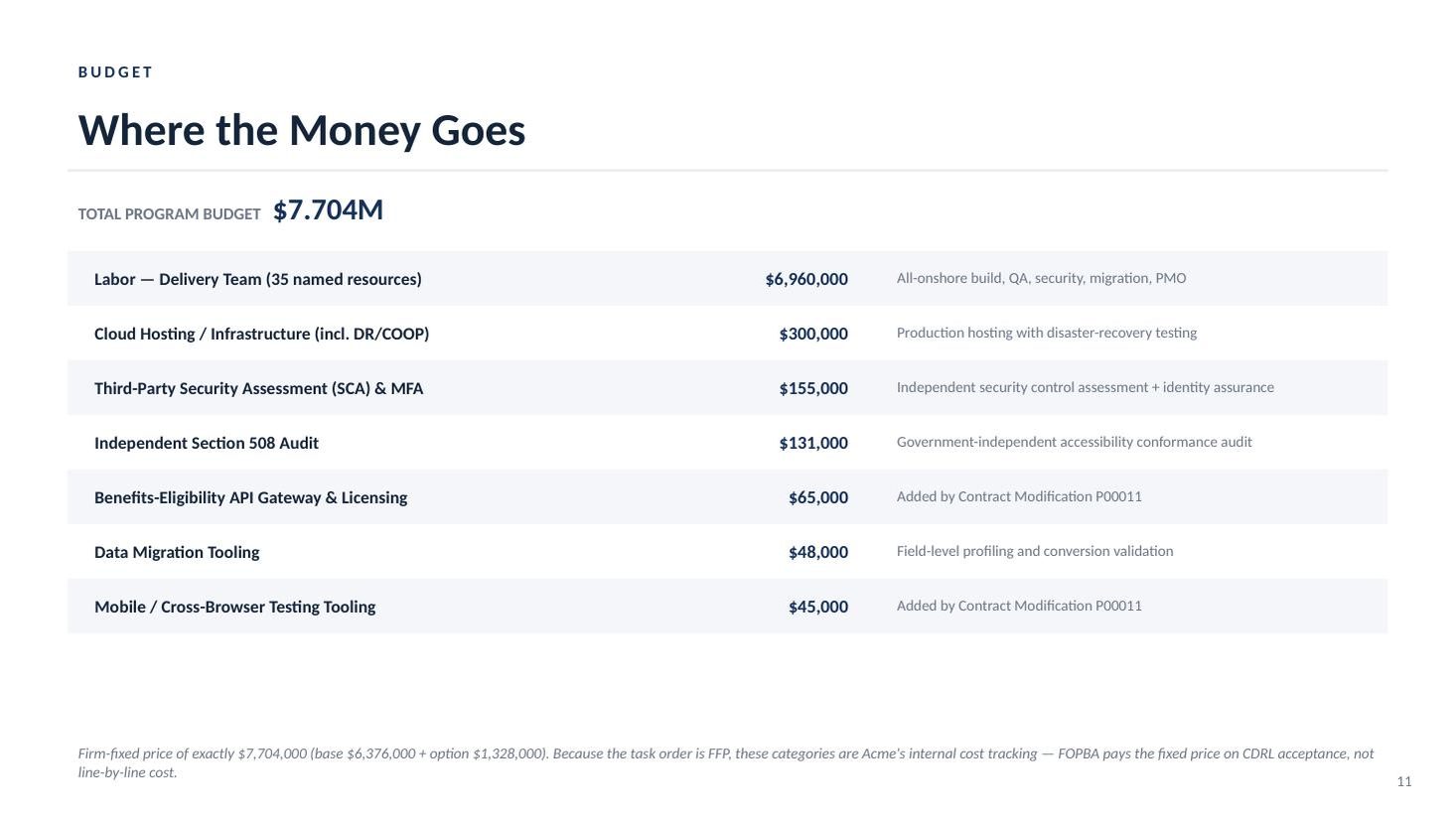
Task: Click the Mobile / Cross-Browser Testing Tooling label
Action: pyautogui.click(x=234, y=607)
